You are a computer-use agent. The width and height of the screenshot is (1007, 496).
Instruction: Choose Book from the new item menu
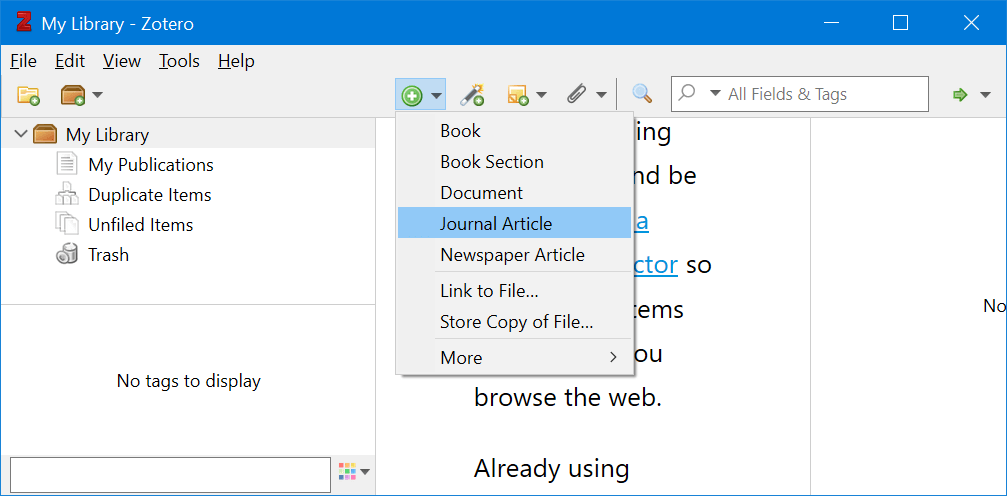point(514,131)
